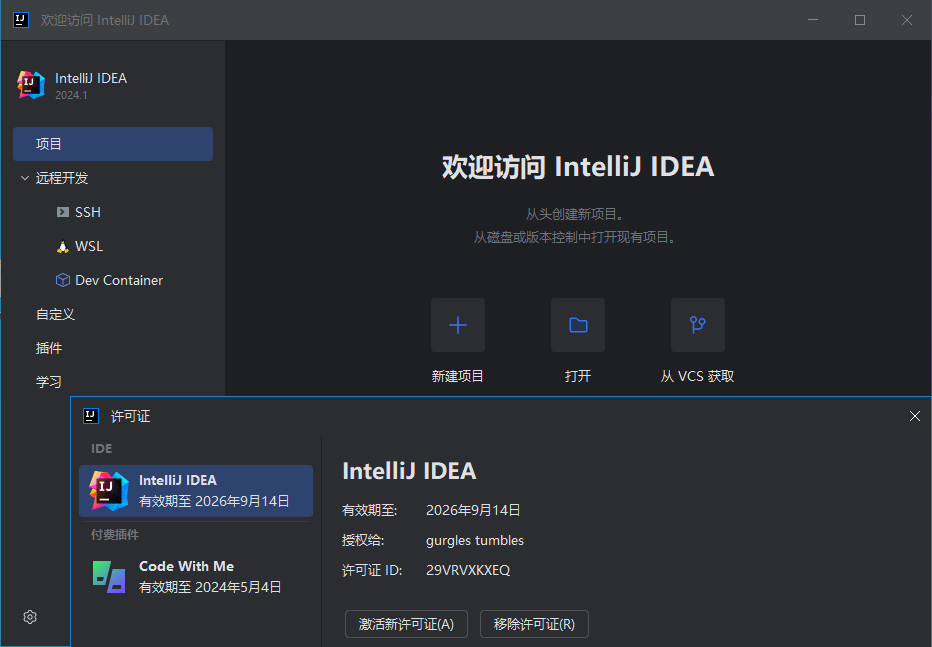Click the Dev Container cube icon
This screenshot has height=647, width=932.
coord(63,280)
